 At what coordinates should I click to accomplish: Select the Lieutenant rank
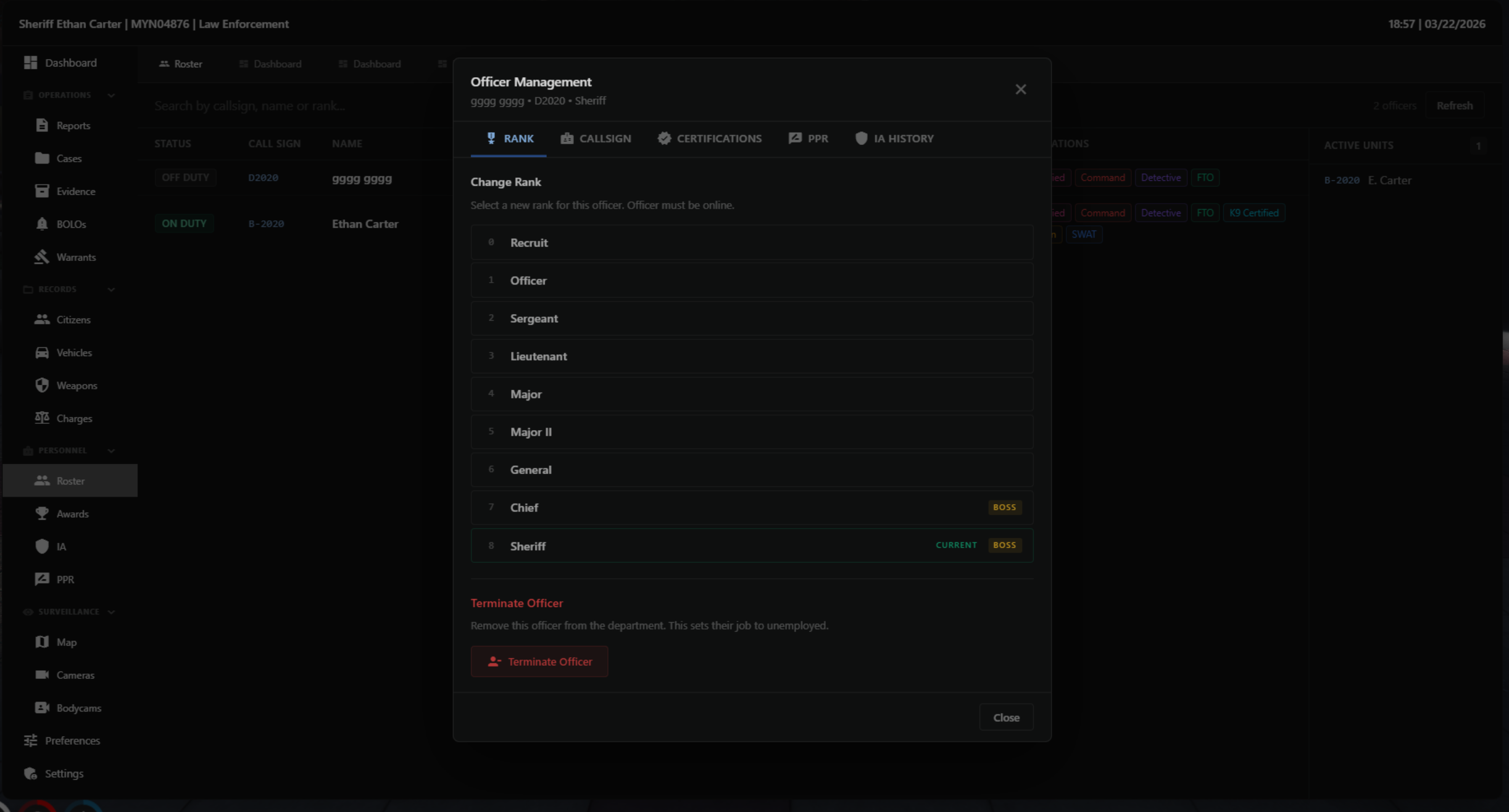click(752, 356)
